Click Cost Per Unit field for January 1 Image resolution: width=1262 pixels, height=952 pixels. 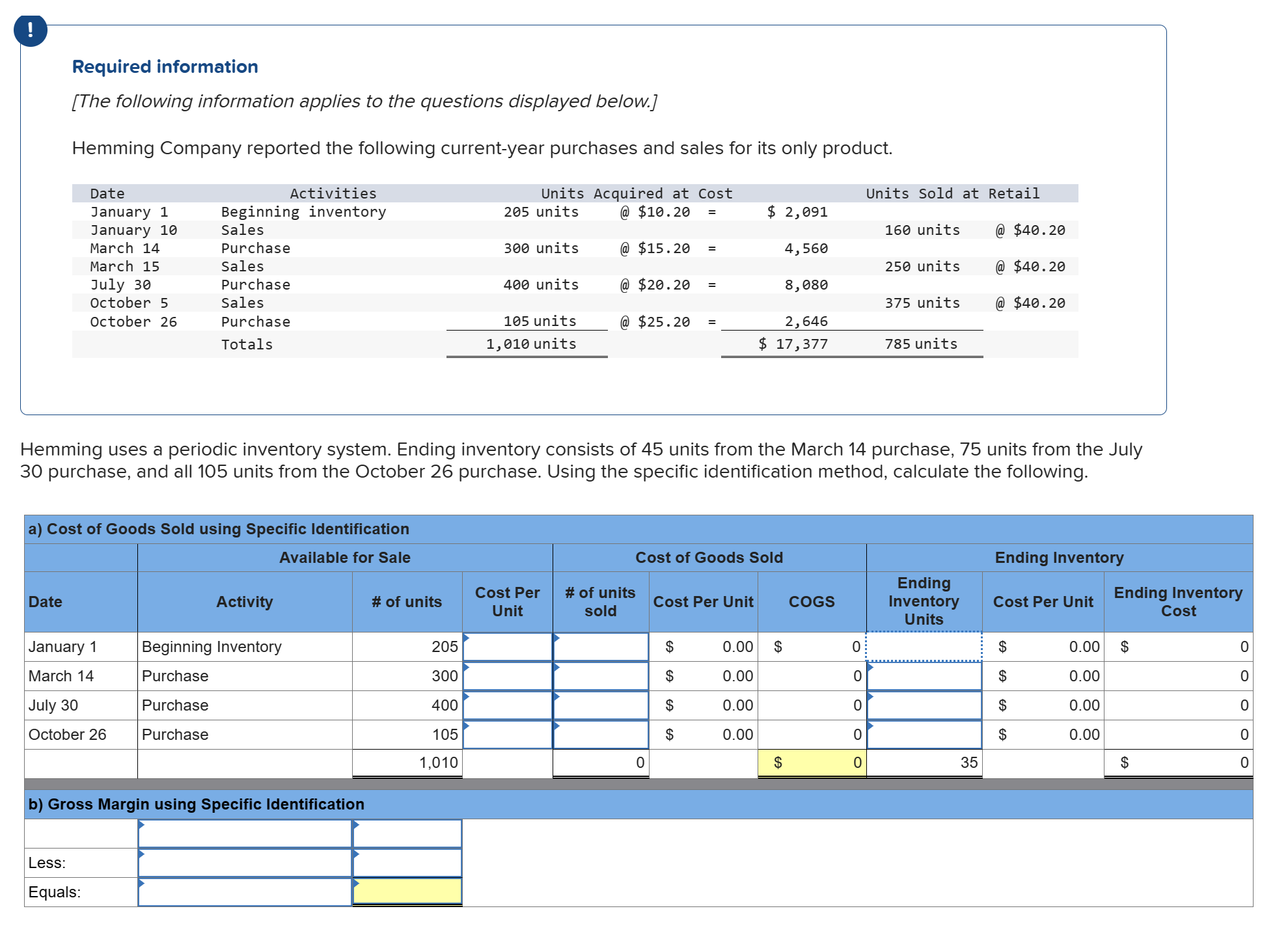508,646
